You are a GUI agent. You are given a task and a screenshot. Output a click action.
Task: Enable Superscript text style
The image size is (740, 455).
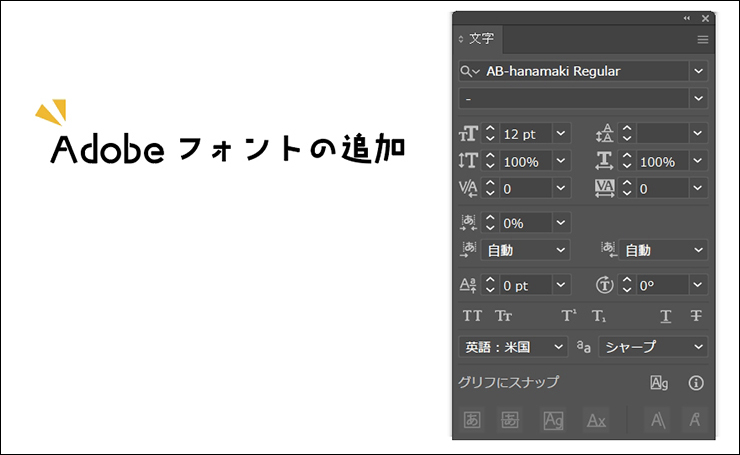coord(569,316)
